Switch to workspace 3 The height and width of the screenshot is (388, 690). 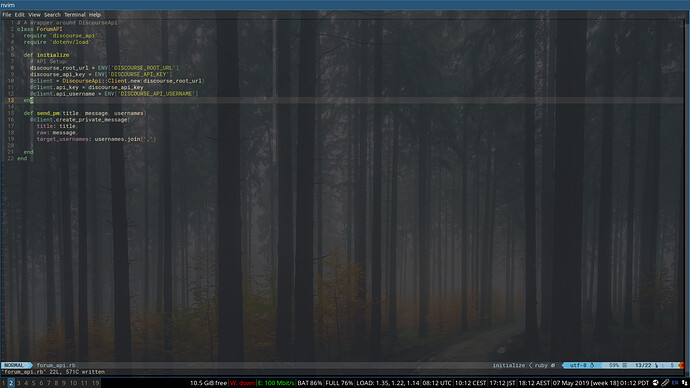point(18,383)
